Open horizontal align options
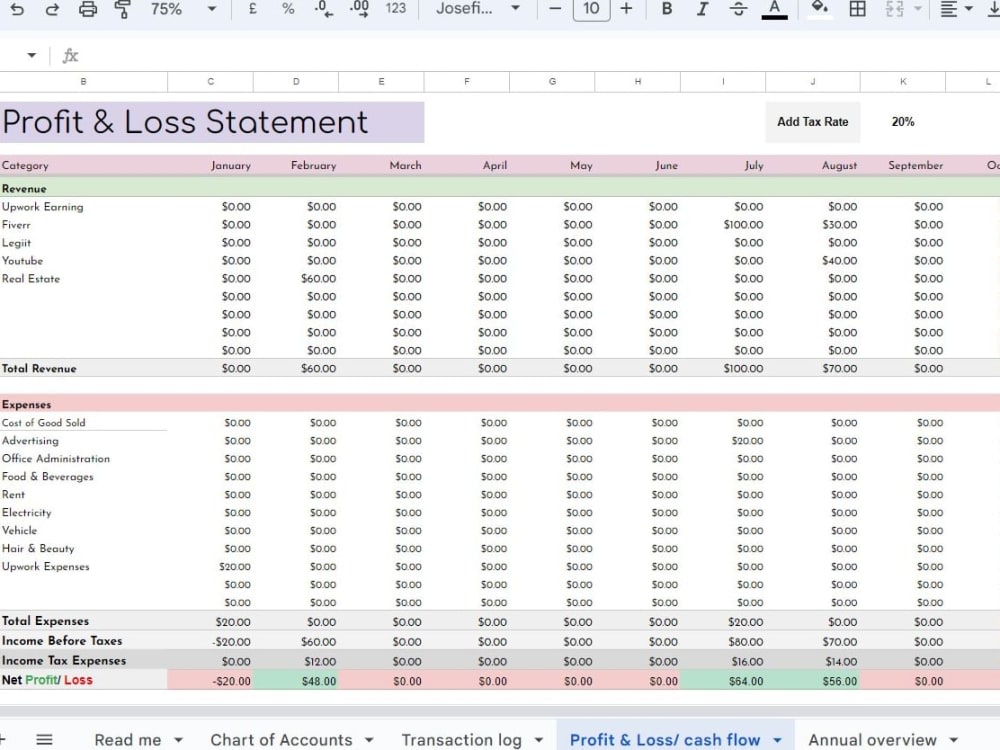Viewport: 1000px width, 750px height. [x=956, y=9]
